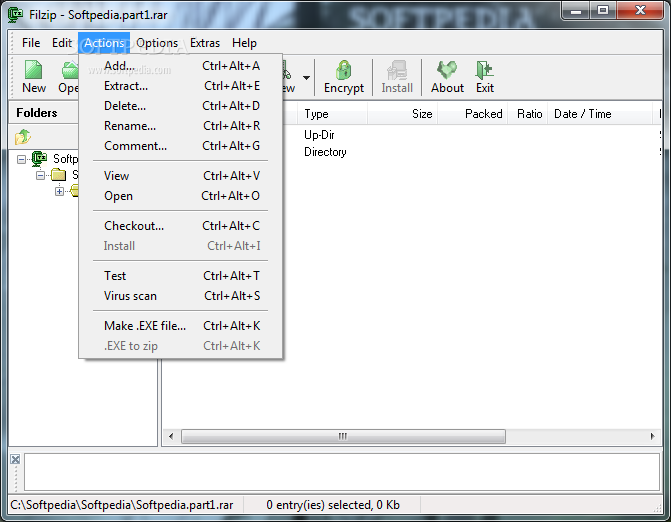Viewport: 671px width, 522px height.
Task: Sort by the Date / Time column header
Action: pos(600,114)
